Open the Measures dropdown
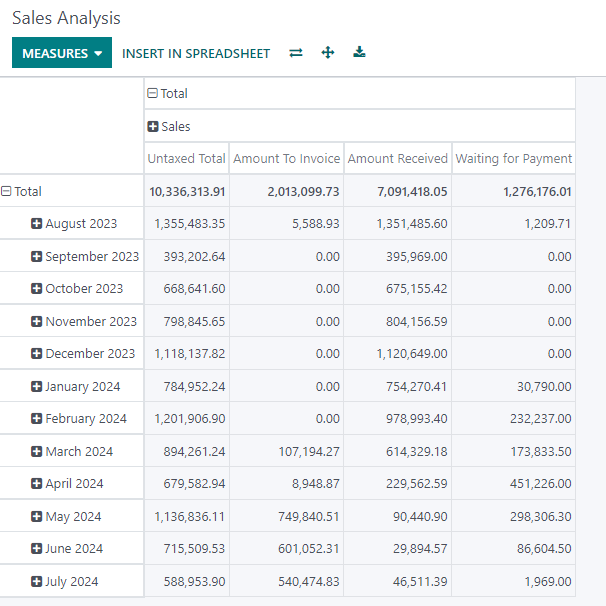This screenshot has height=606, width=606. tap(62, 53)
